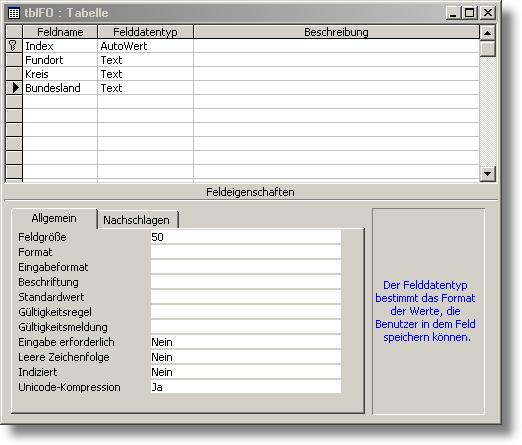The height and width of the screenshot is (445, 522).
Task: Select the current-row arrow next to Bundesland
Action: (14, 88)
